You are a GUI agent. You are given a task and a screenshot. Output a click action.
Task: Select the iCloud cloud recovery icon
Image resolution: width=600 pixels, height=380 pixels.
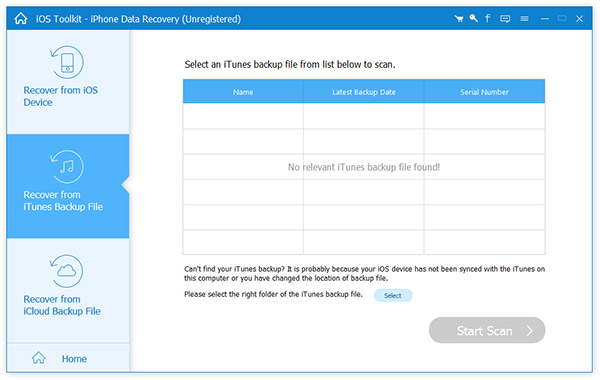point(67,271)
